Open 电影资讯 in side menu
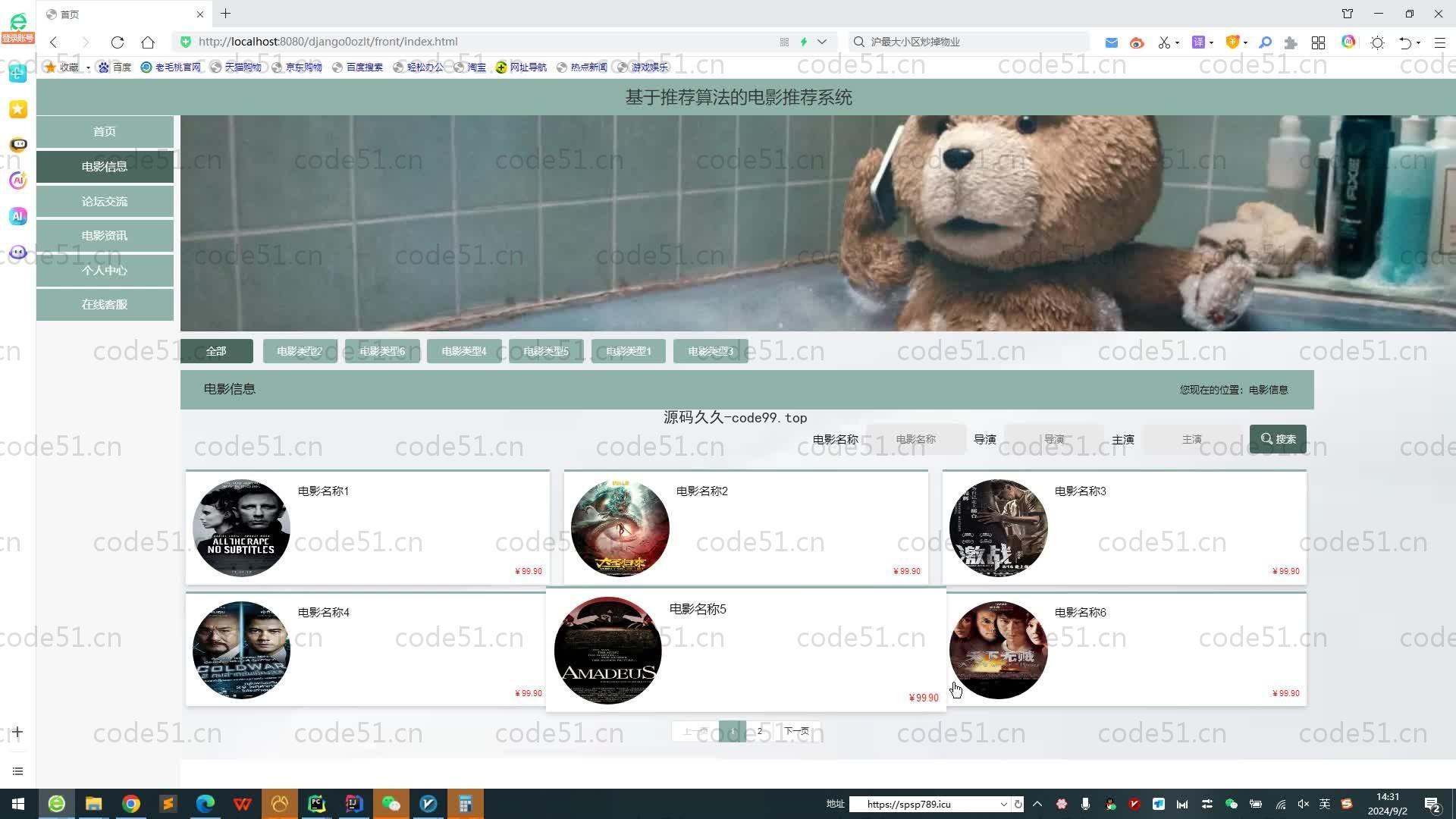1456x819 pixels. [x=105, y=236]
